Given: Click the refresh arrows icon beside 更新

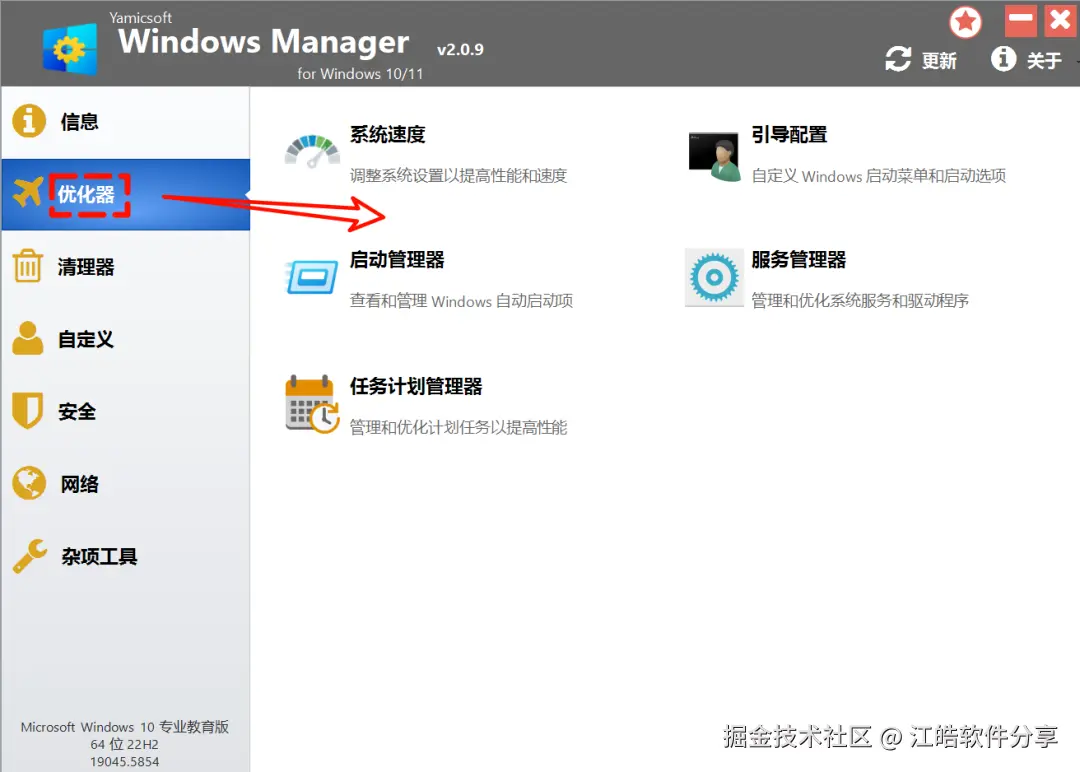Looking at the screenshot, I should point(898,59).
